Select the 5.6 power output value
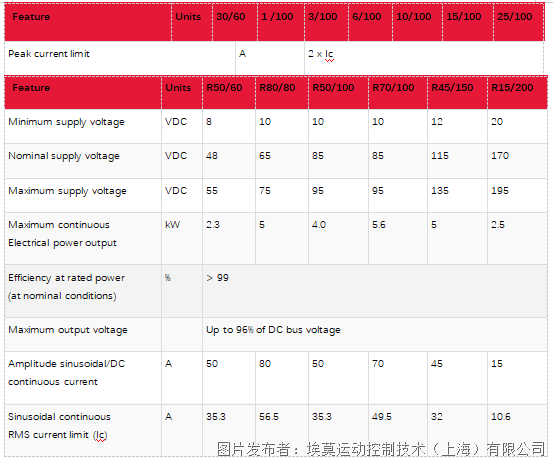The height and width of the screenshot is (464, 554). (379, 225)
